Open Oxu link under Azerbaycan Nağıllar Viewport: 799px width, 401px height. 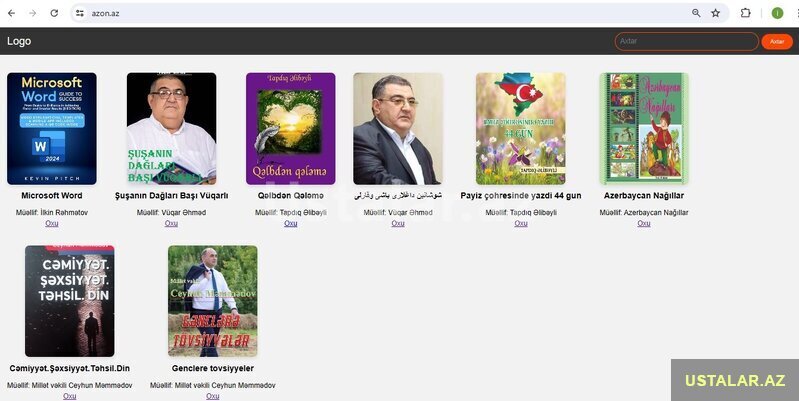pos(644,223)
